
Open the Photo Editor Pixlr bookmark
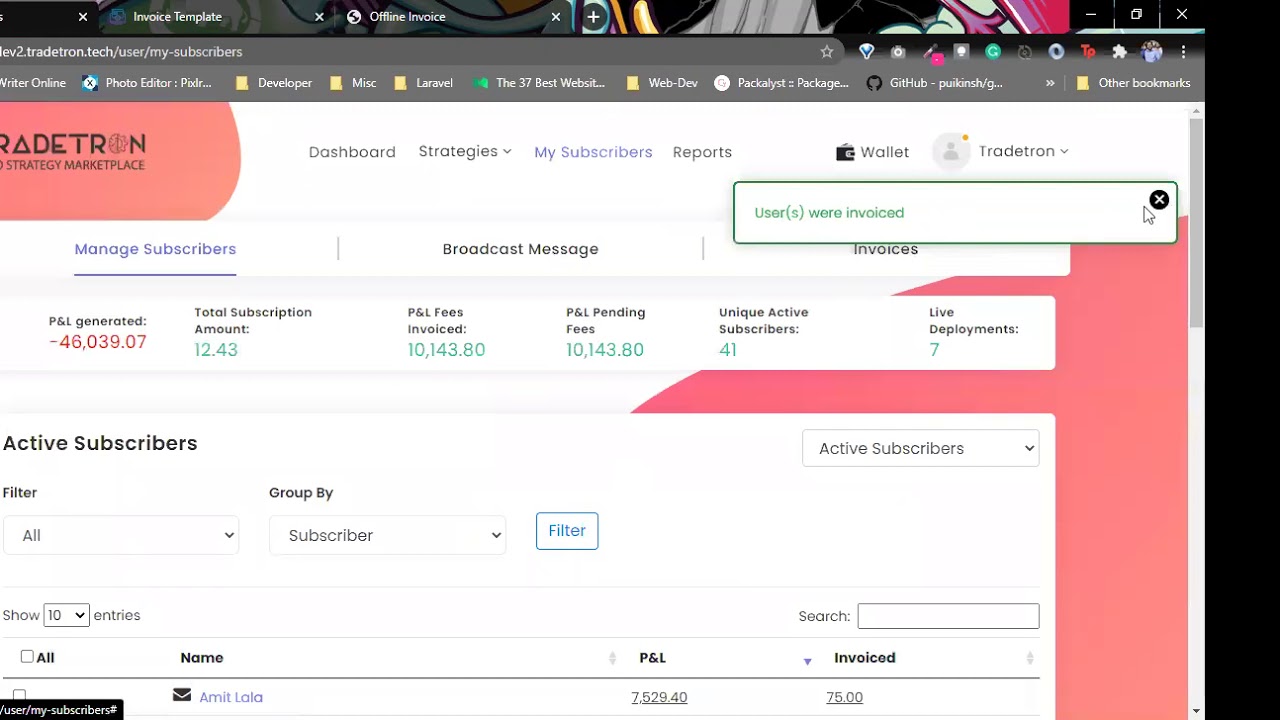pos(147,83)
